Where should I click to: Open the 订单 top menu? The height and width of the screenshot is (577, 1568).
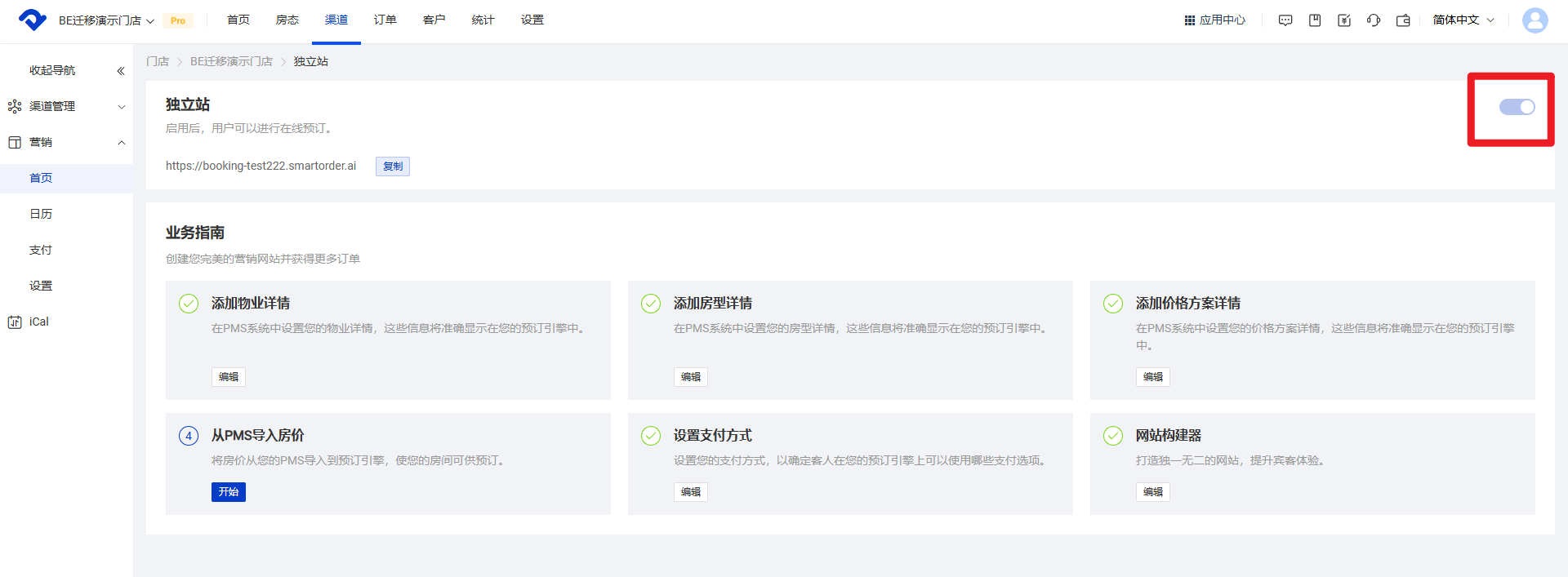pyautogui.click(x=385, y=20)
